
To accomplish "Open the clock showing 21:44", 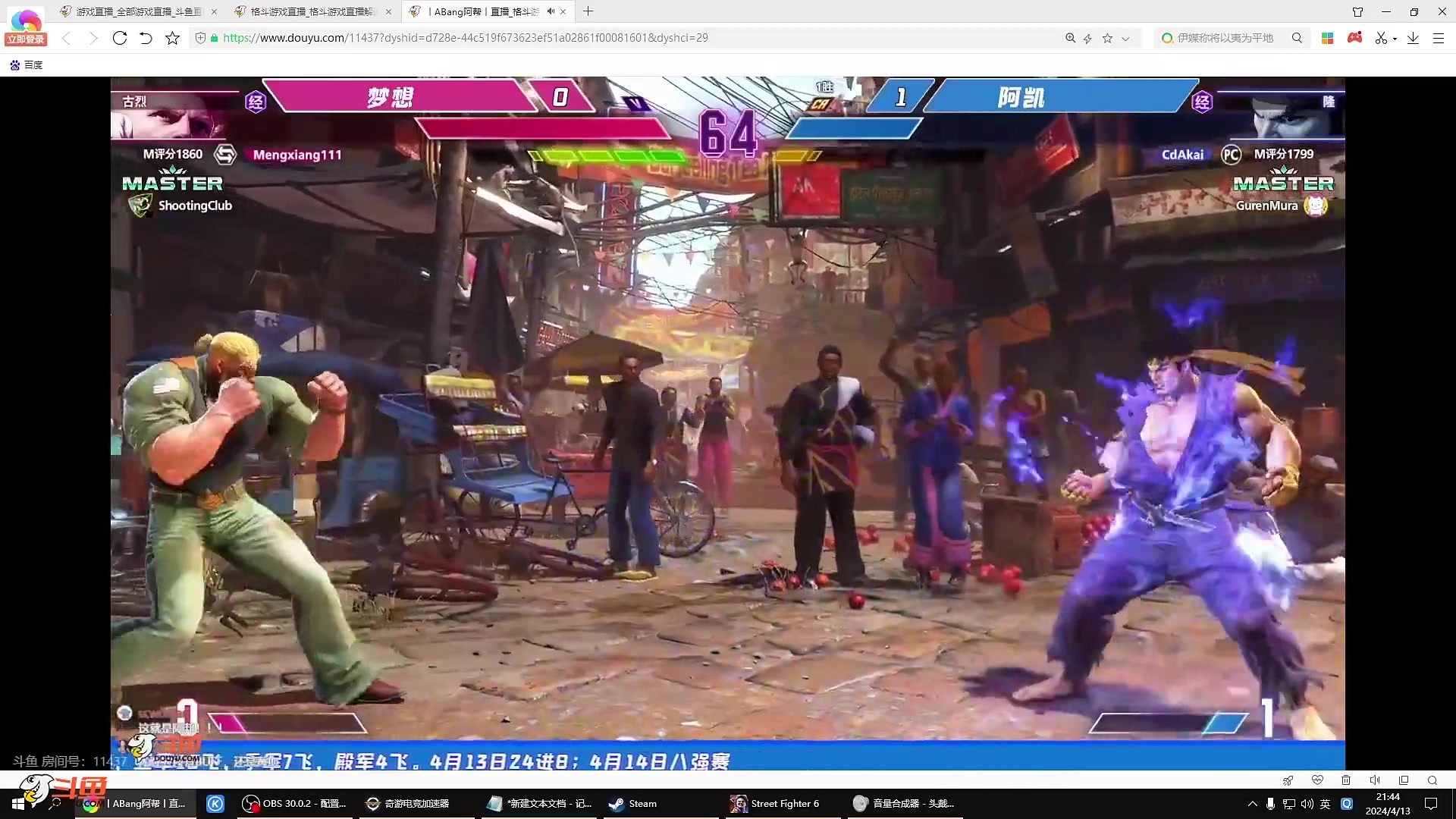I will pyautogui.click(x=1388, y=804).
